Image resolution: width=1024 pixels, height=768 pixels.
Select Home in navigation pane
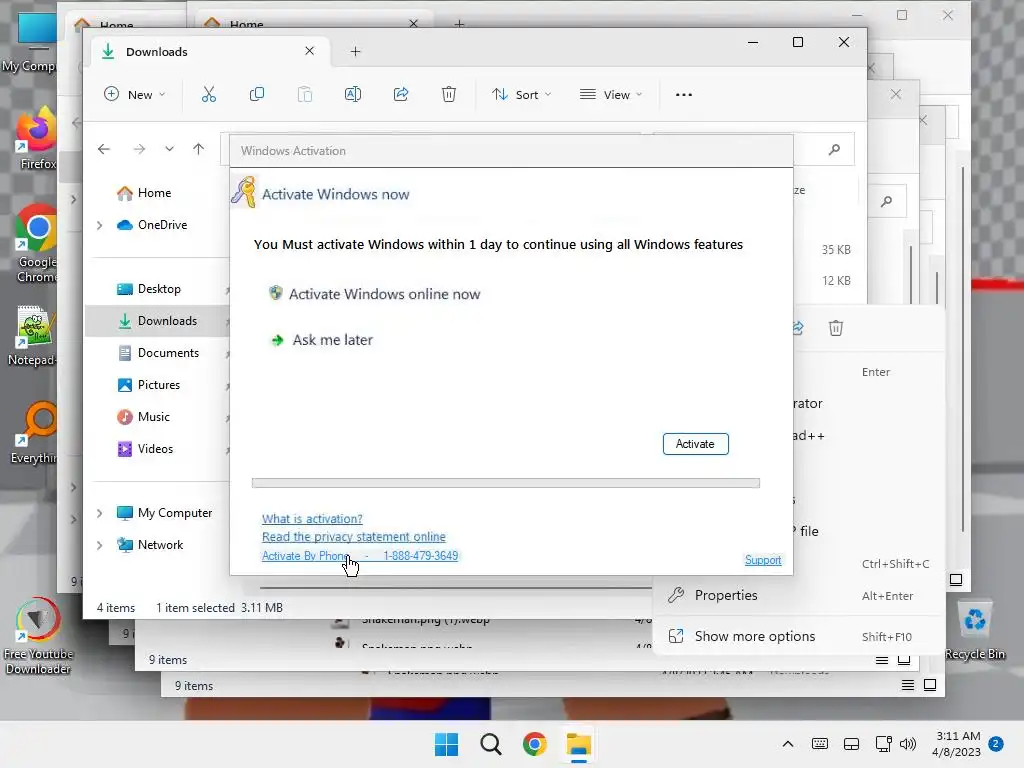[155, 193]
